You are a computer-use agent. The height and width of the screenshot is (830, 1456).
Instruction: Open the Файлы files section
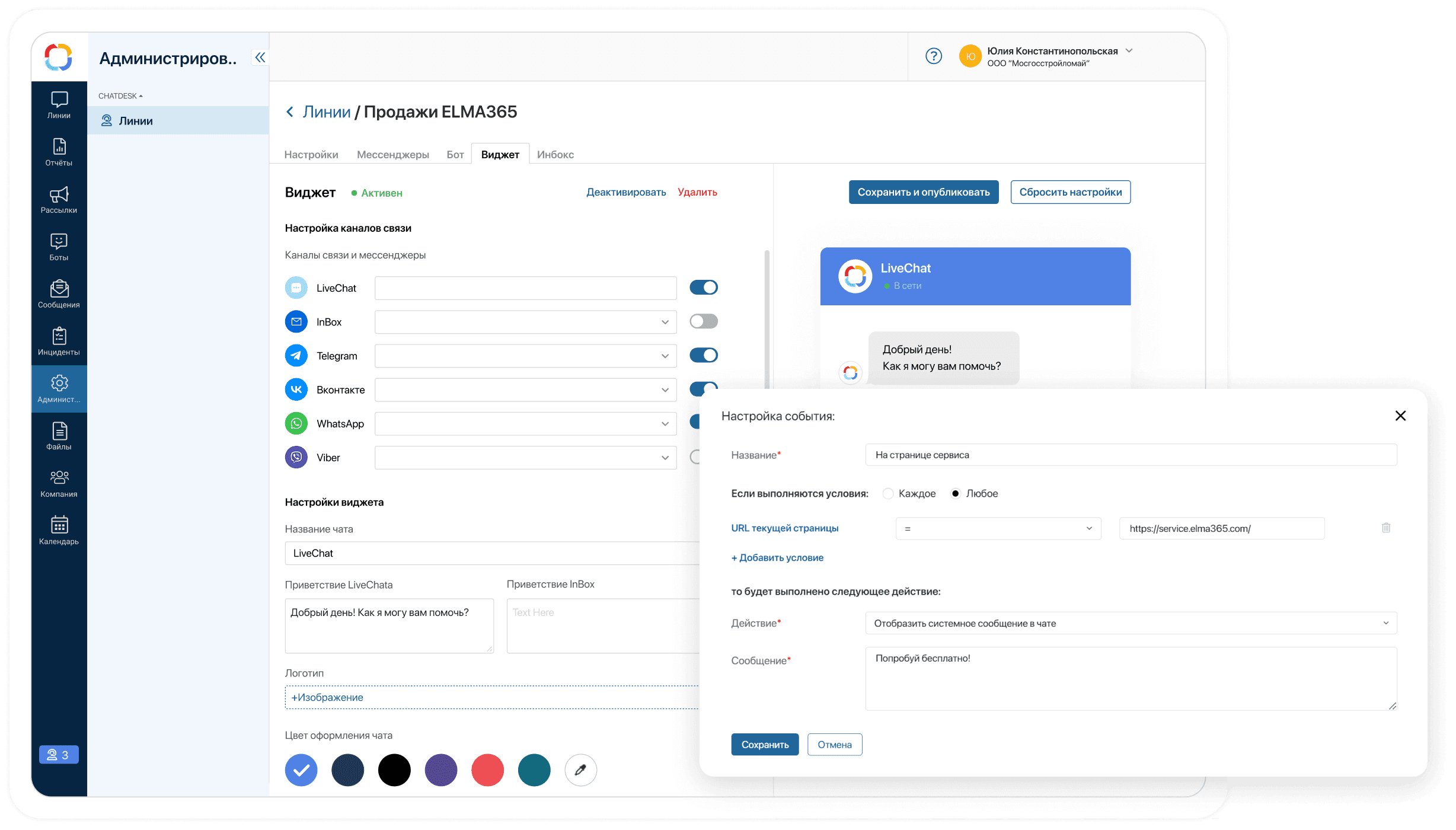click(59, 436)
